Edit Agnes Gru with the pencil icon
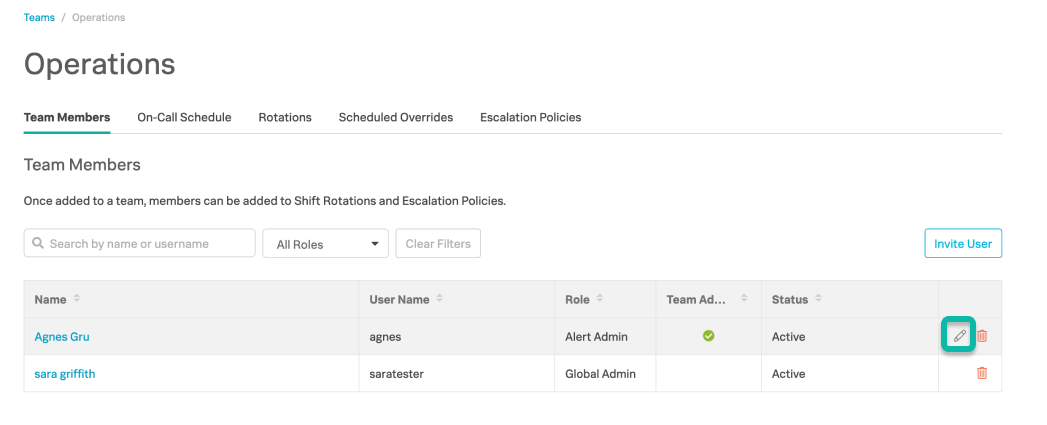Image resolution: width=1047 pixels, height=425 pixels. coord(960,336)
